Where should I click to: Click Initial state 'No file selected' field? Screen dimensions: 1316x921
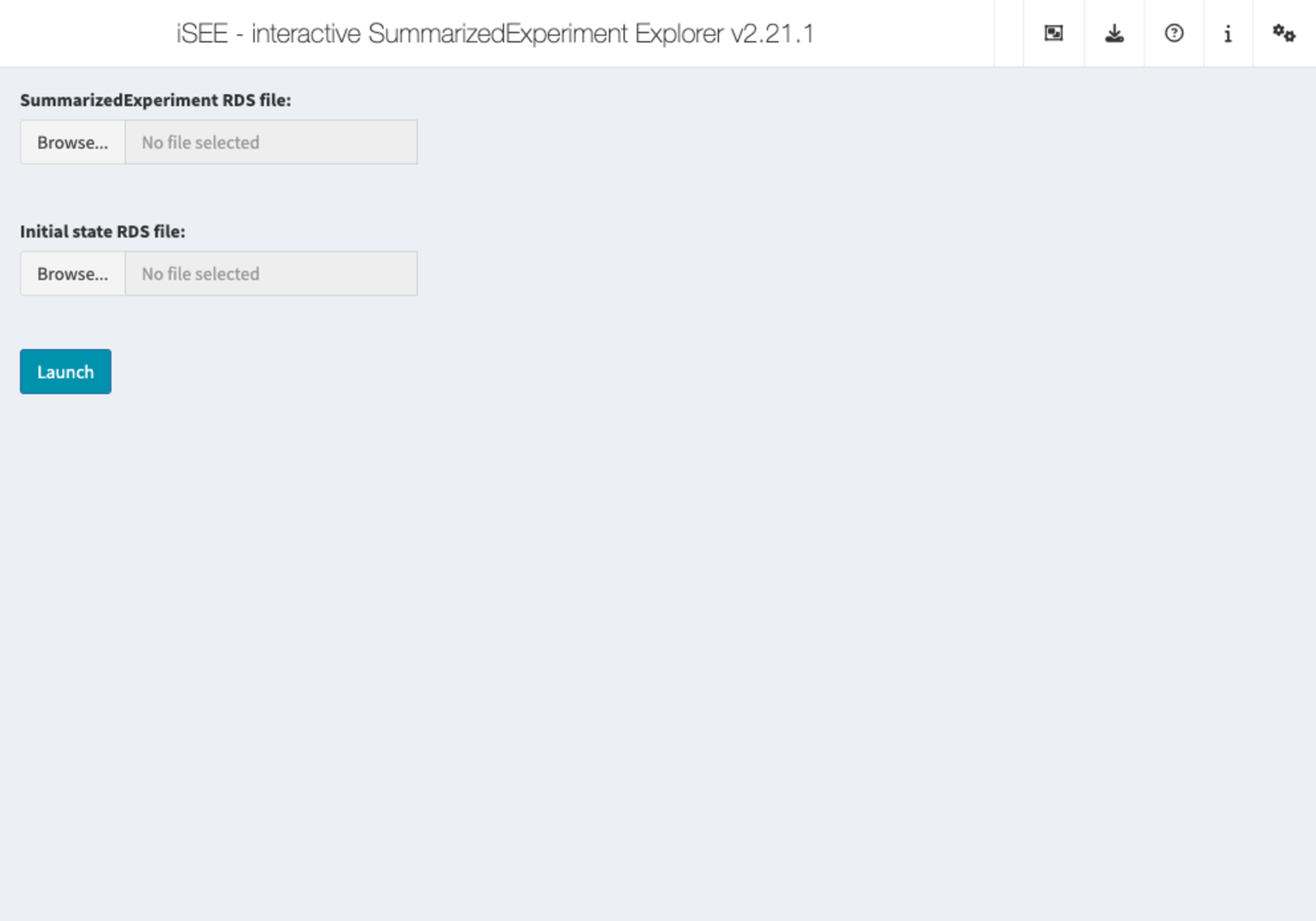coord(271,273)
